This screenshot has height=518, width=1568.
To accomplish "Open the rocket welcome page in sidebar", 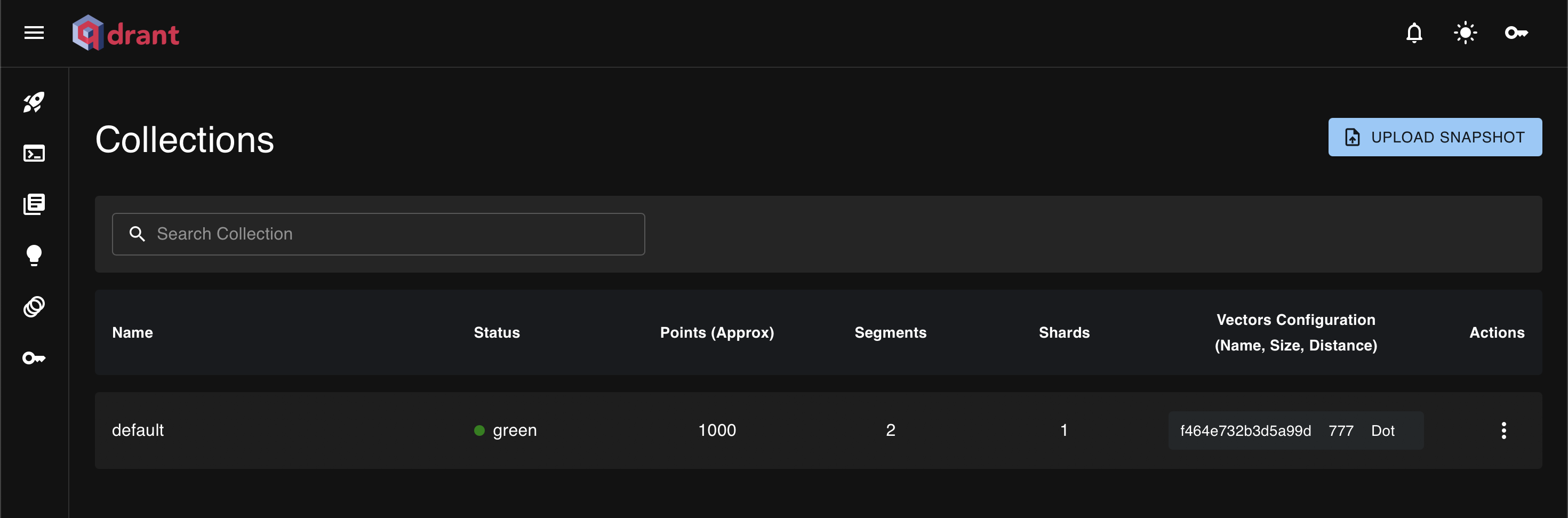I will pos(34,102).
